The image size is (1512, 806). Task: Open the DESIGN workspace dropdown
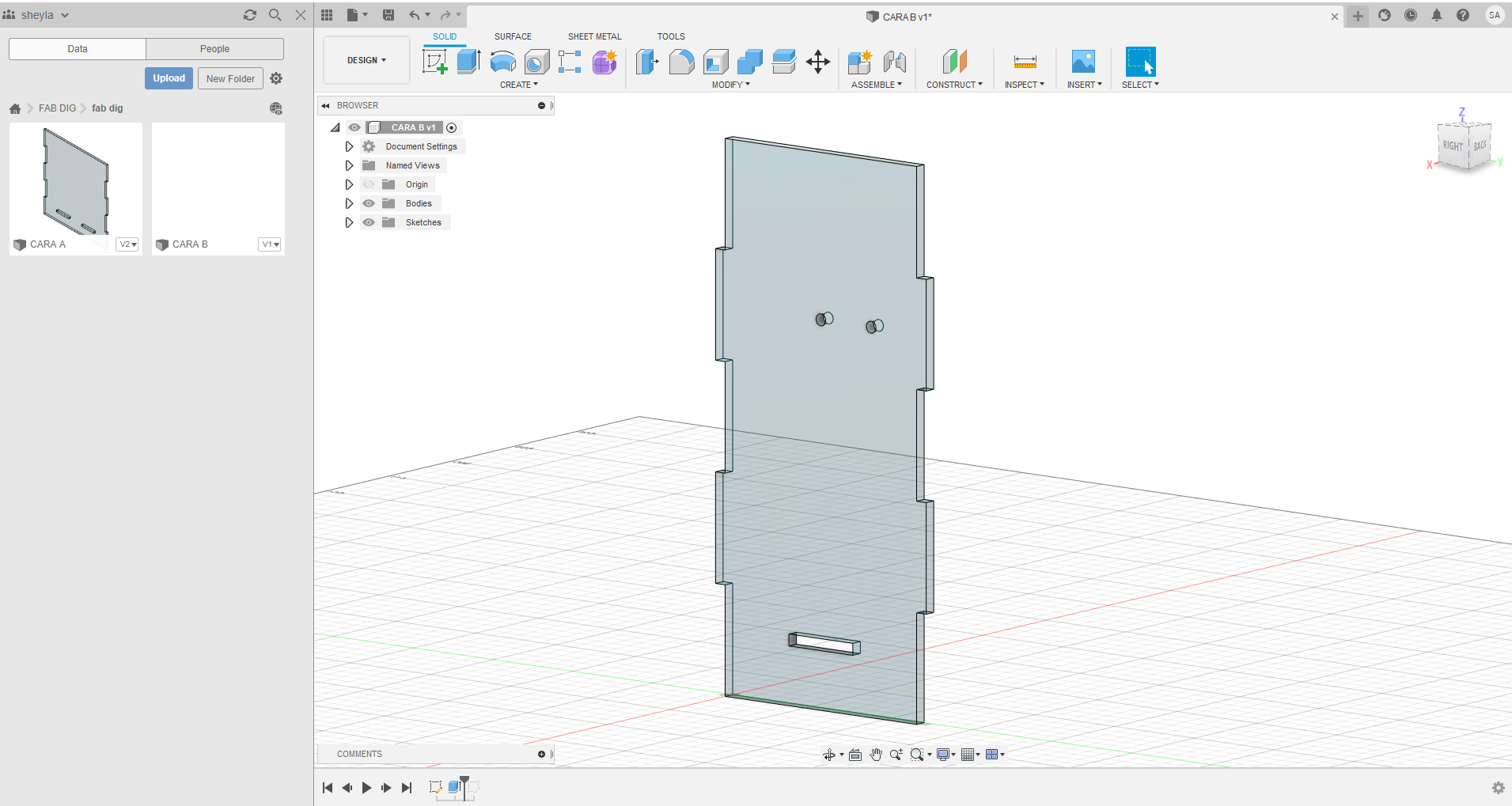point(366,60)
